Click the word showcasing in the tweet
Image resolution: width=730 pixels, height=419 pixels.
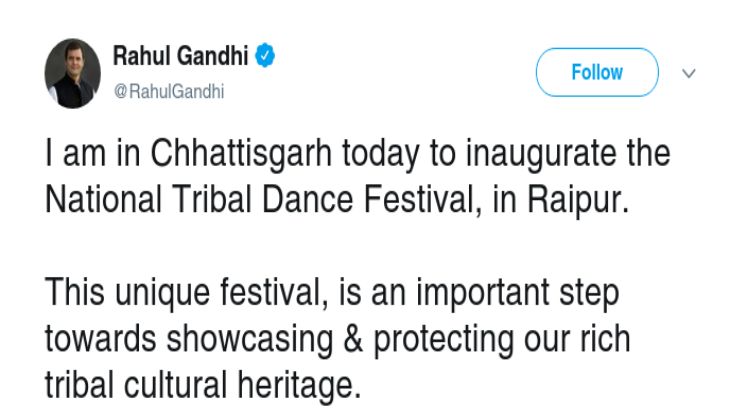(x=250, y=340)
